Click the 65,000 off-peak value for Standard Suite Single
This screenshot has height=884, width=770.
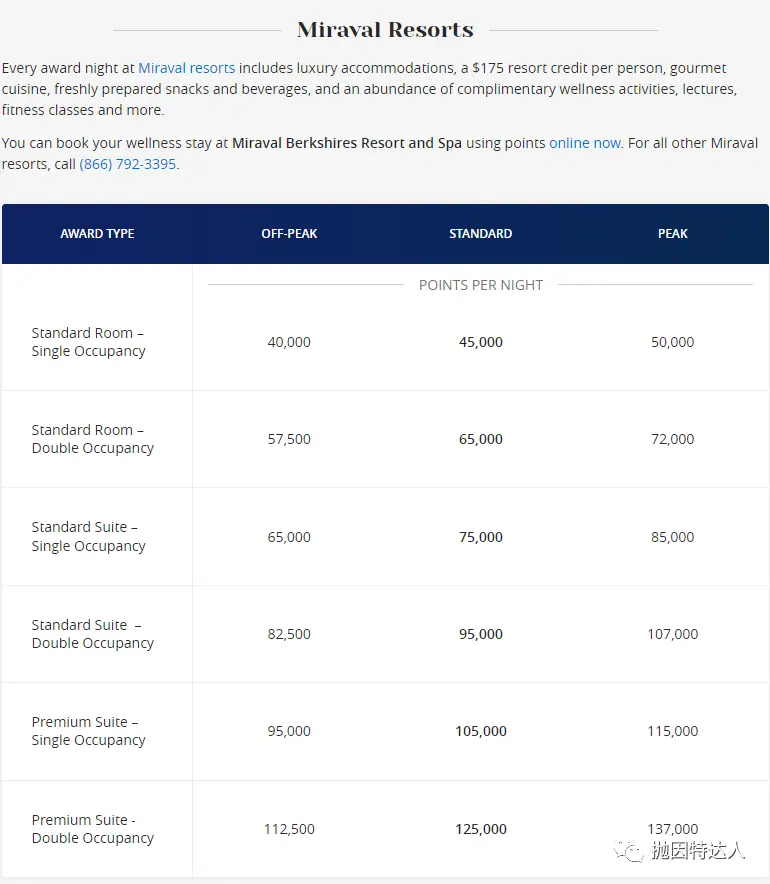289,537
